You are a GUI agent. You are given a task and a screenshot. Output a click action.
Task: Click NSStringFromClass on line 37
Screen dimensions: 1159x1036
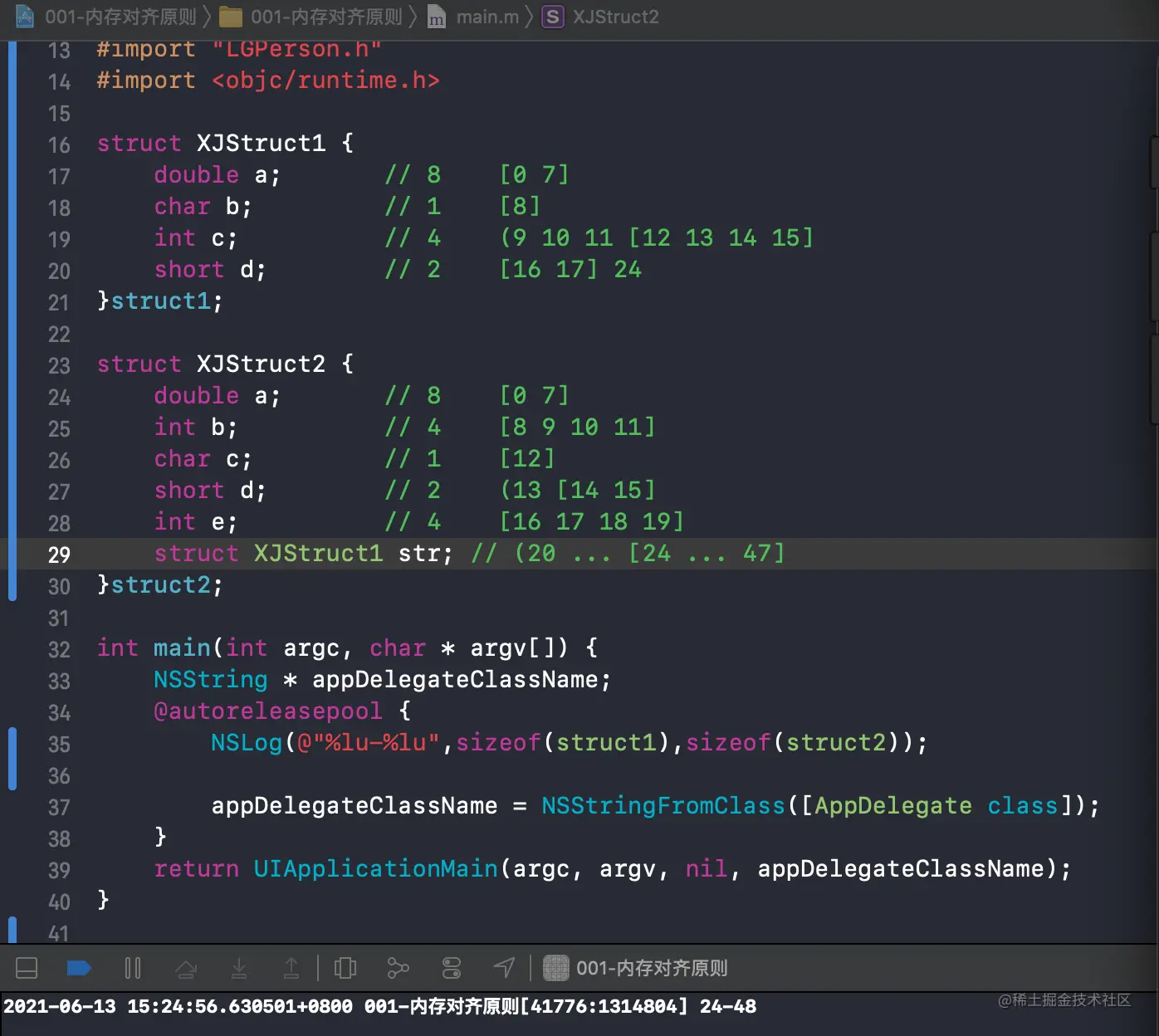(663, 806)
